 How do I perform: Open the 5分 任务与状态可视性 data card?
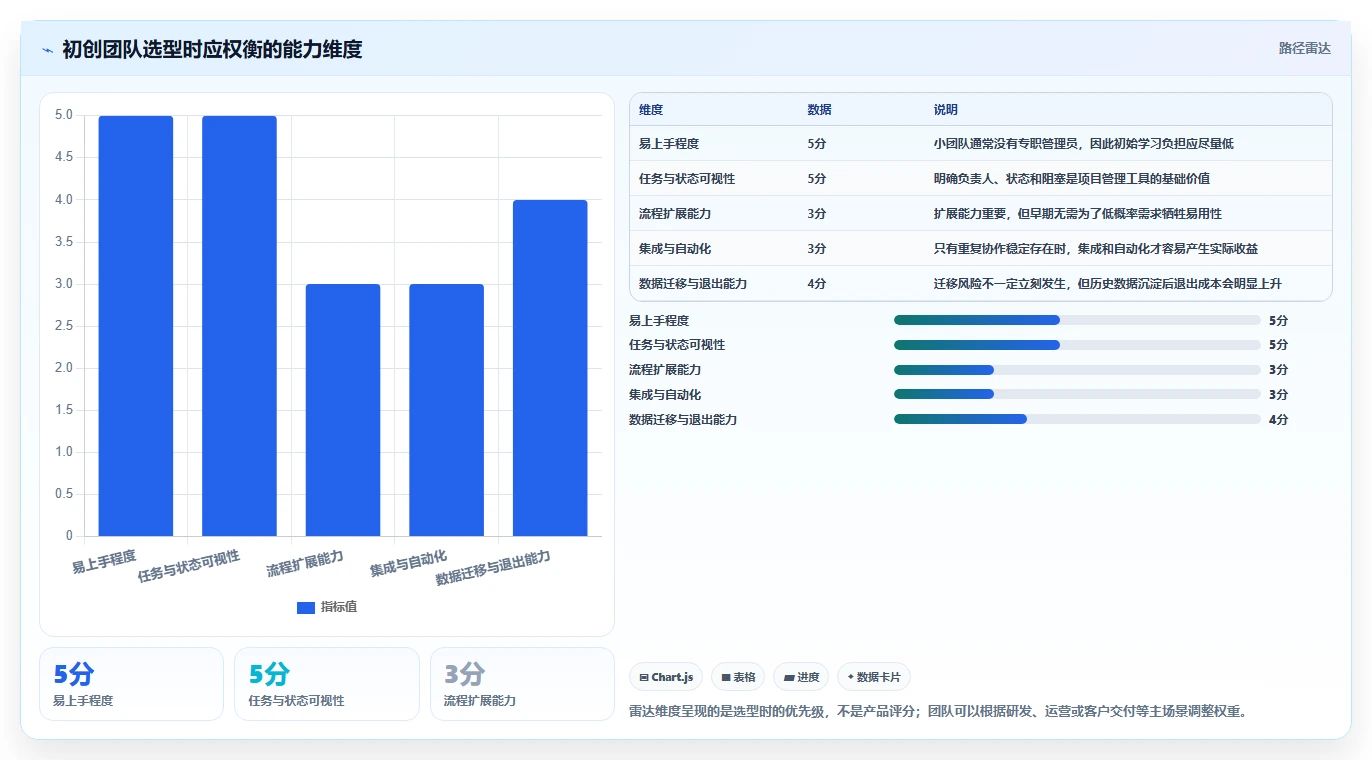(327, 684)
